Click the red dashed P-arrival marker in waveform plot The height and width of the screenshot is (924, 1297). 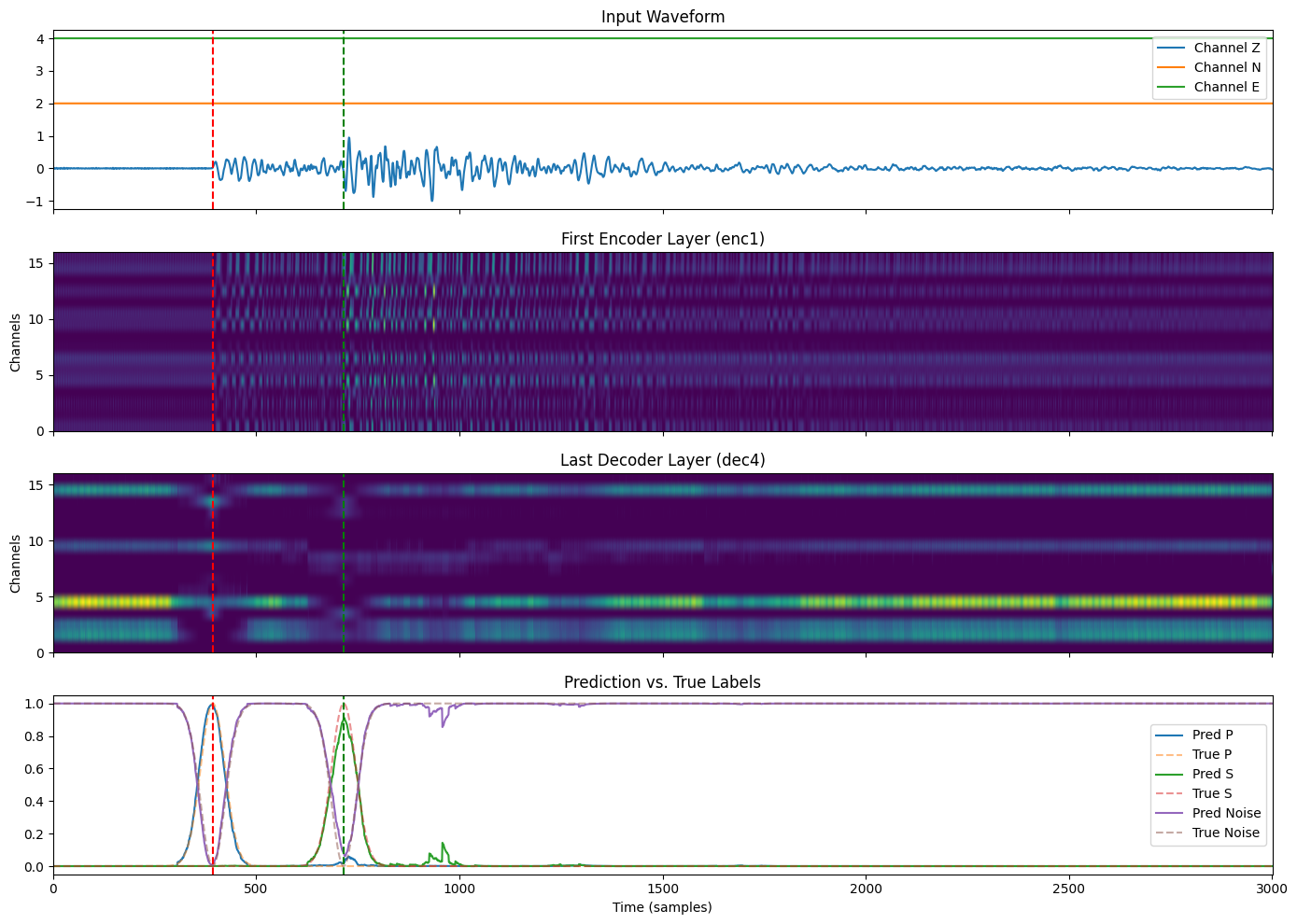click(213, 119)
